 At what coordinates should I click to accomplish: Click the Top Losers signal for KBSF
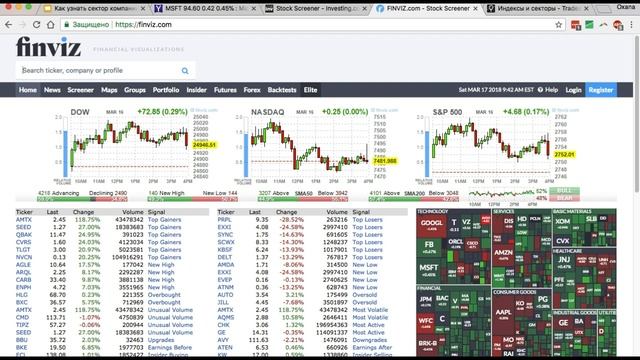pos(367,250)
